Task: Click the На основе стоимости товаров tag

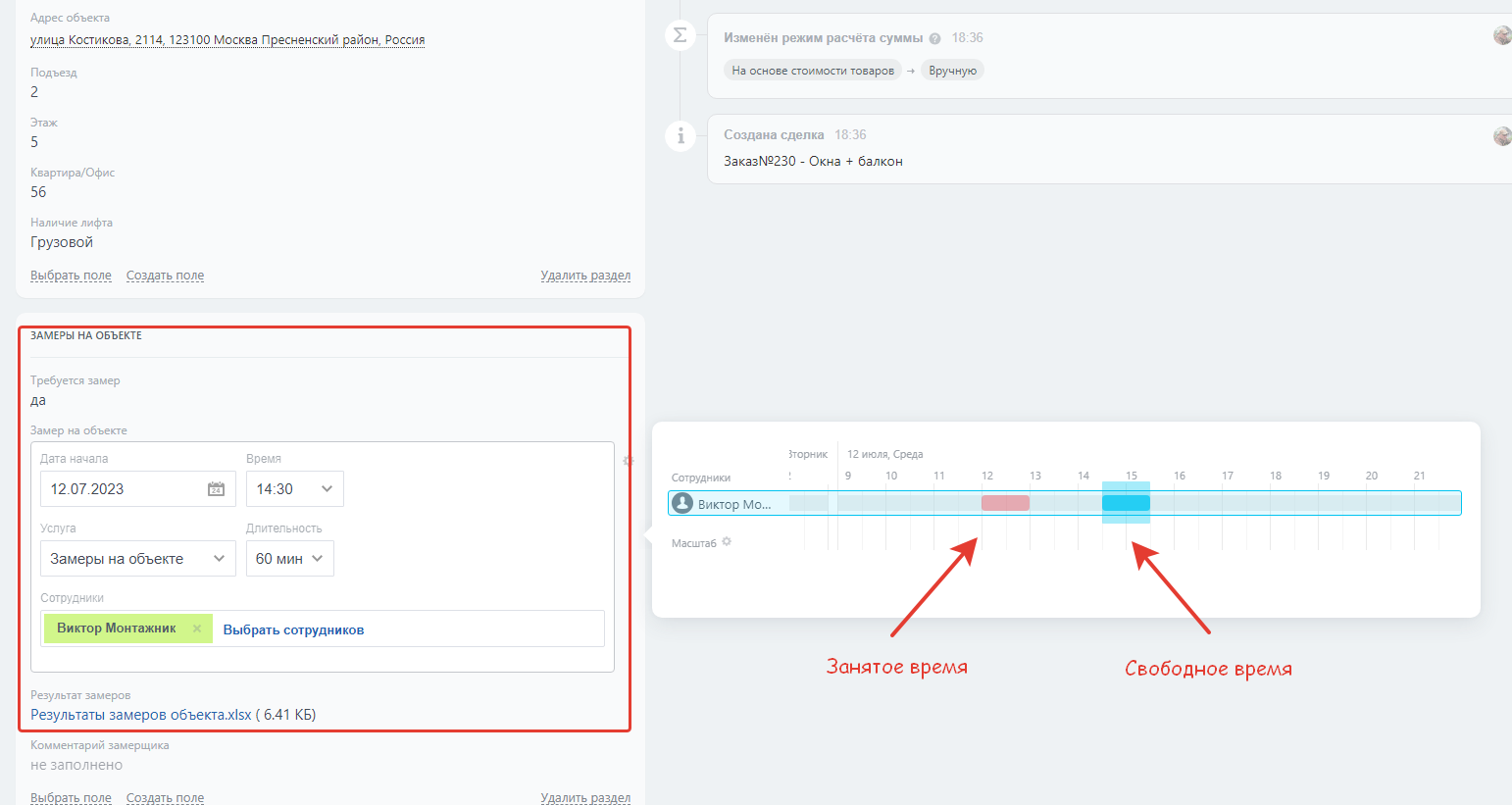Action: 813,71
